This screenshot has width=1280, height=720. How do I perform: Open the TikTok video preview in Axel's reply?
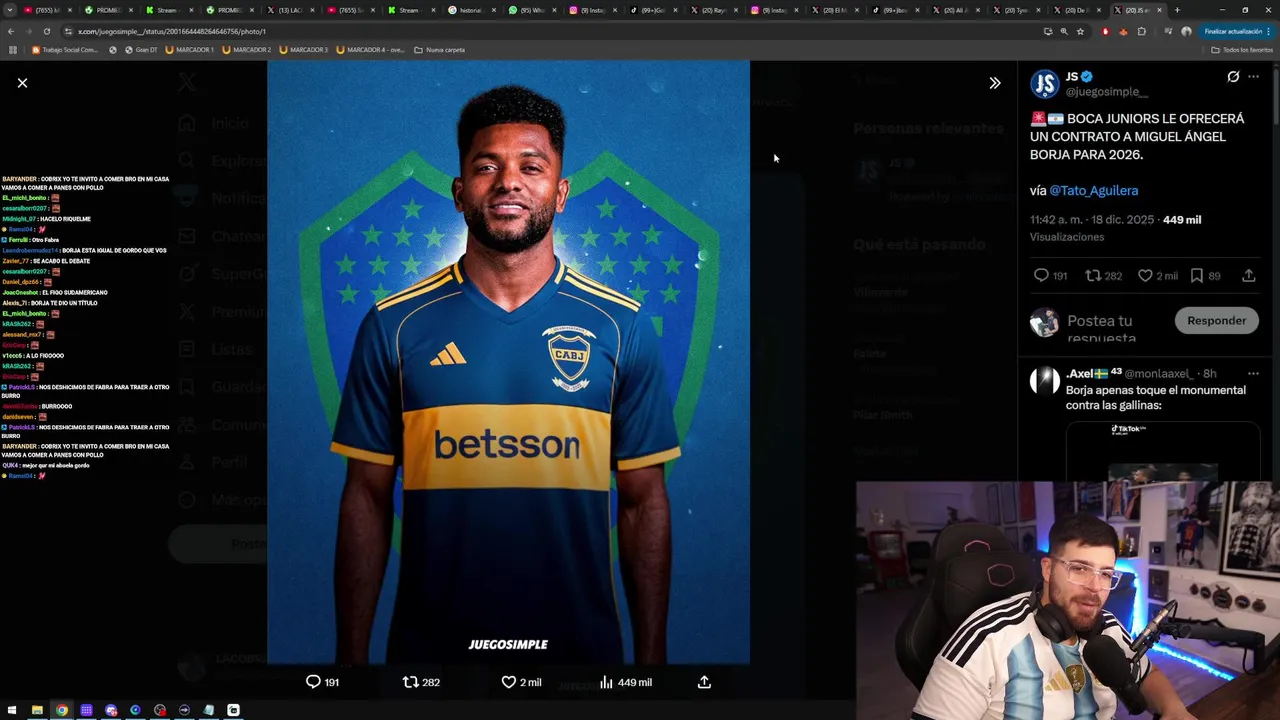tap(1162, 452)
